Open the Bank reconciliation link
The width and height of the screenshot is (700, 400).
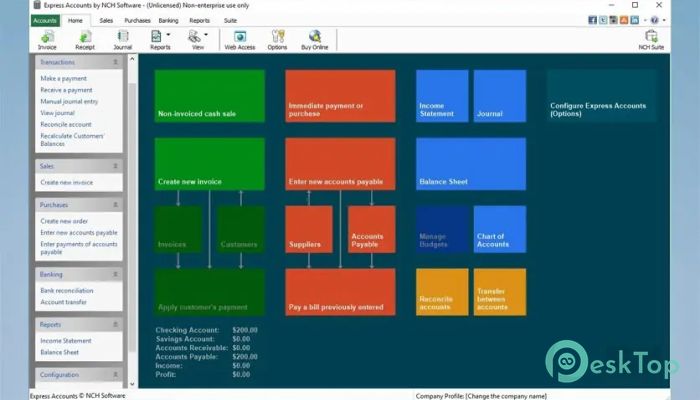pyautogui.click(x=67, y=291)
